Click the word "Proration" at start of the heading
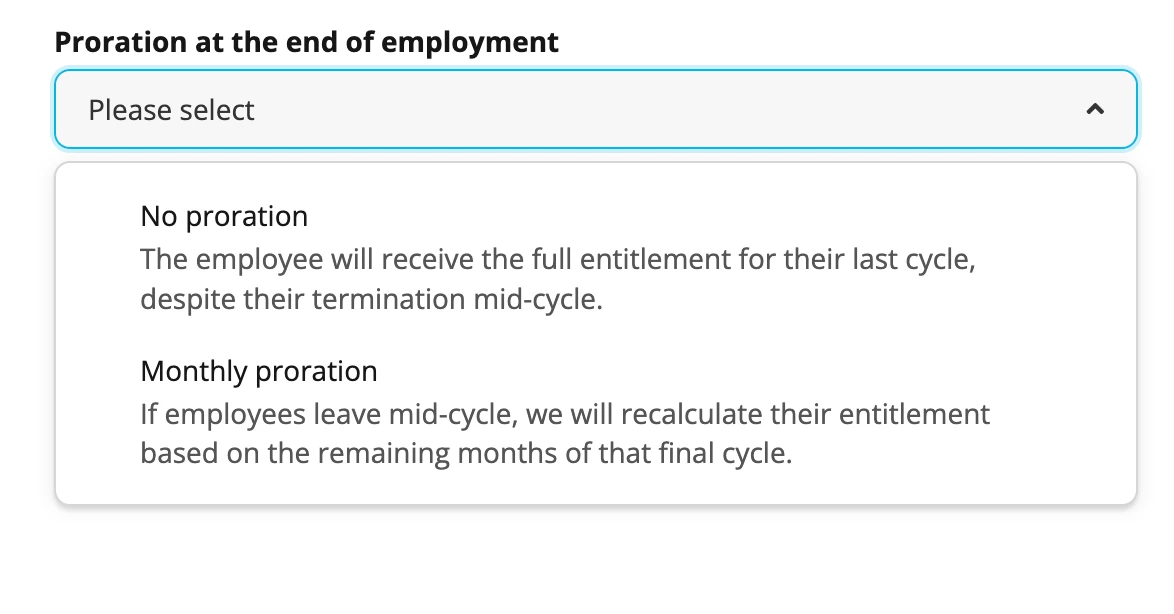Screen dimensions: 1174x614 pos(121,42)
